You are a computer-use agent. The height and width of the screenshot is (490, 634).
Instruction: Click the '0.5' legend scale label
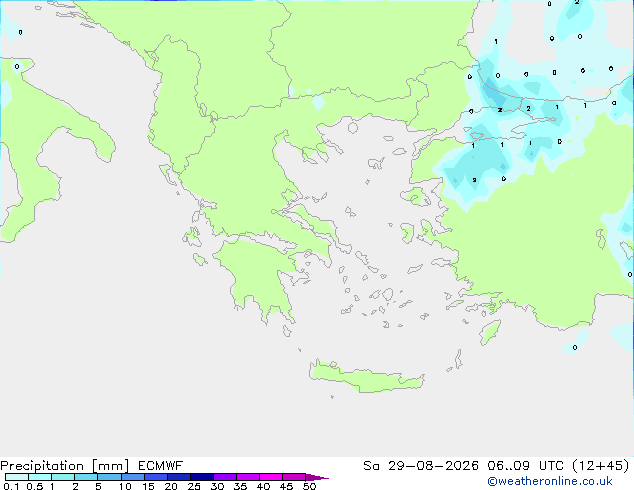35,486
